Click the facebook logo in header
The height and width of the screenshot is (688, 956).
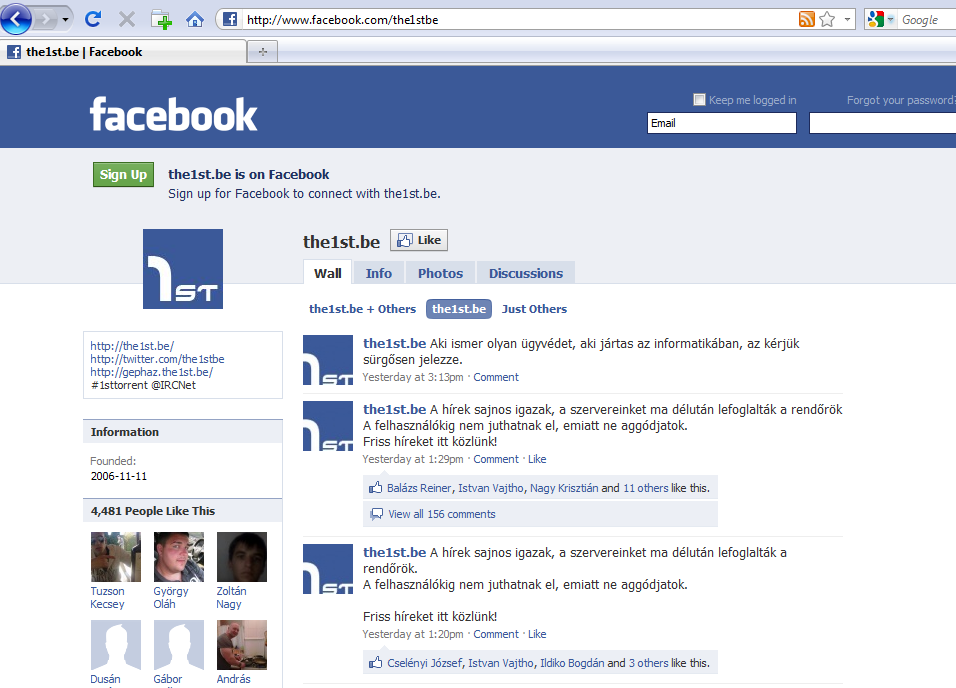174,114
